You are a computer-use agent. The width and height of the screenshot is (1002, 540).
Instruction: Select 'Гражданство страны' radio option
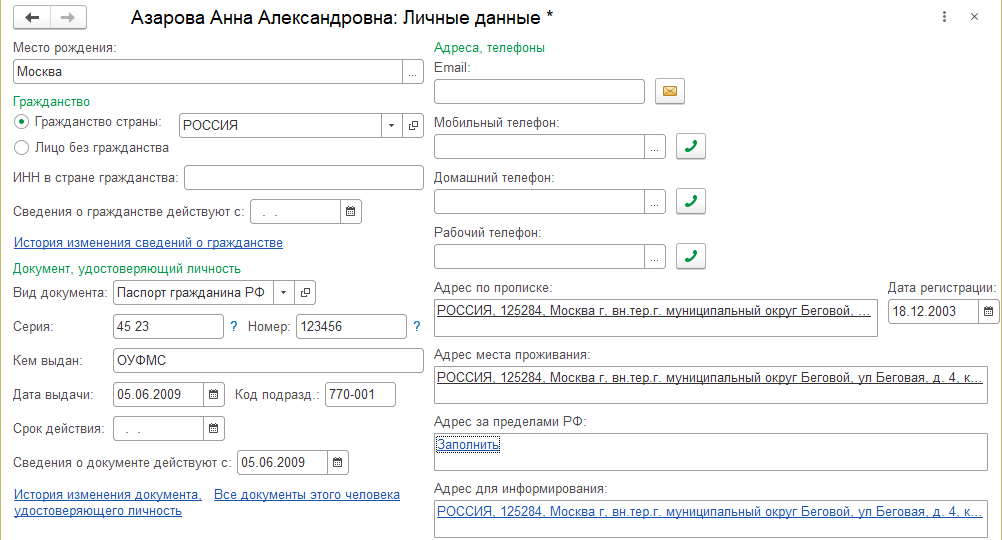tap(22, 122)
